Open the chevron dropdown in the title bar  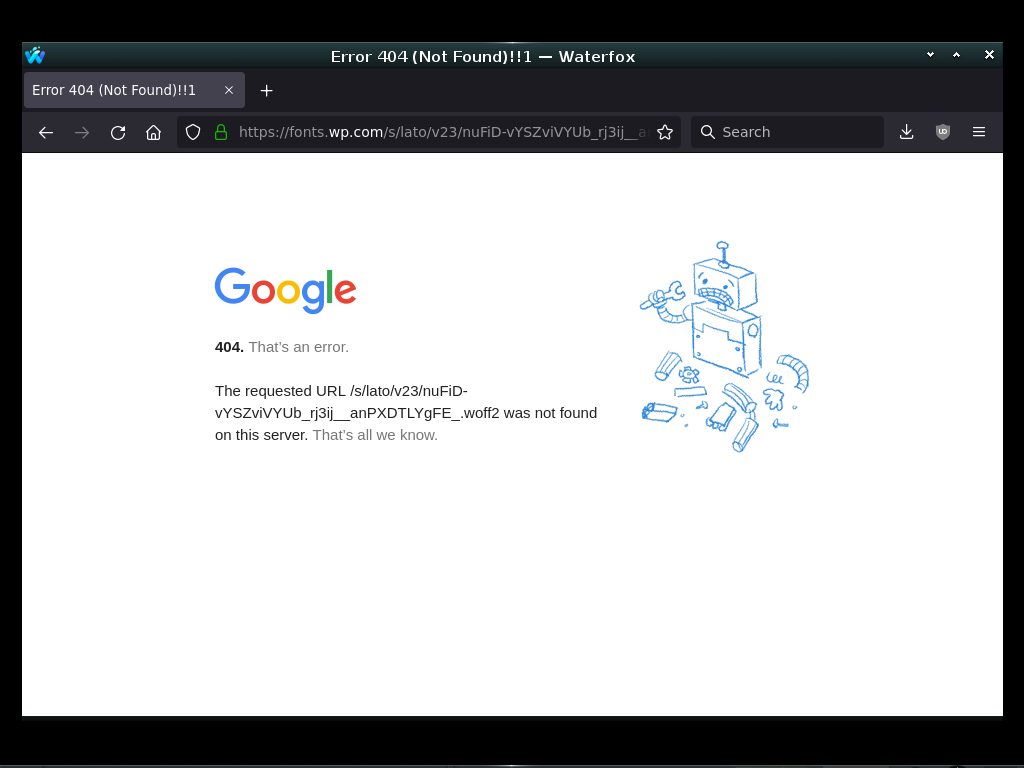[930, 55]
